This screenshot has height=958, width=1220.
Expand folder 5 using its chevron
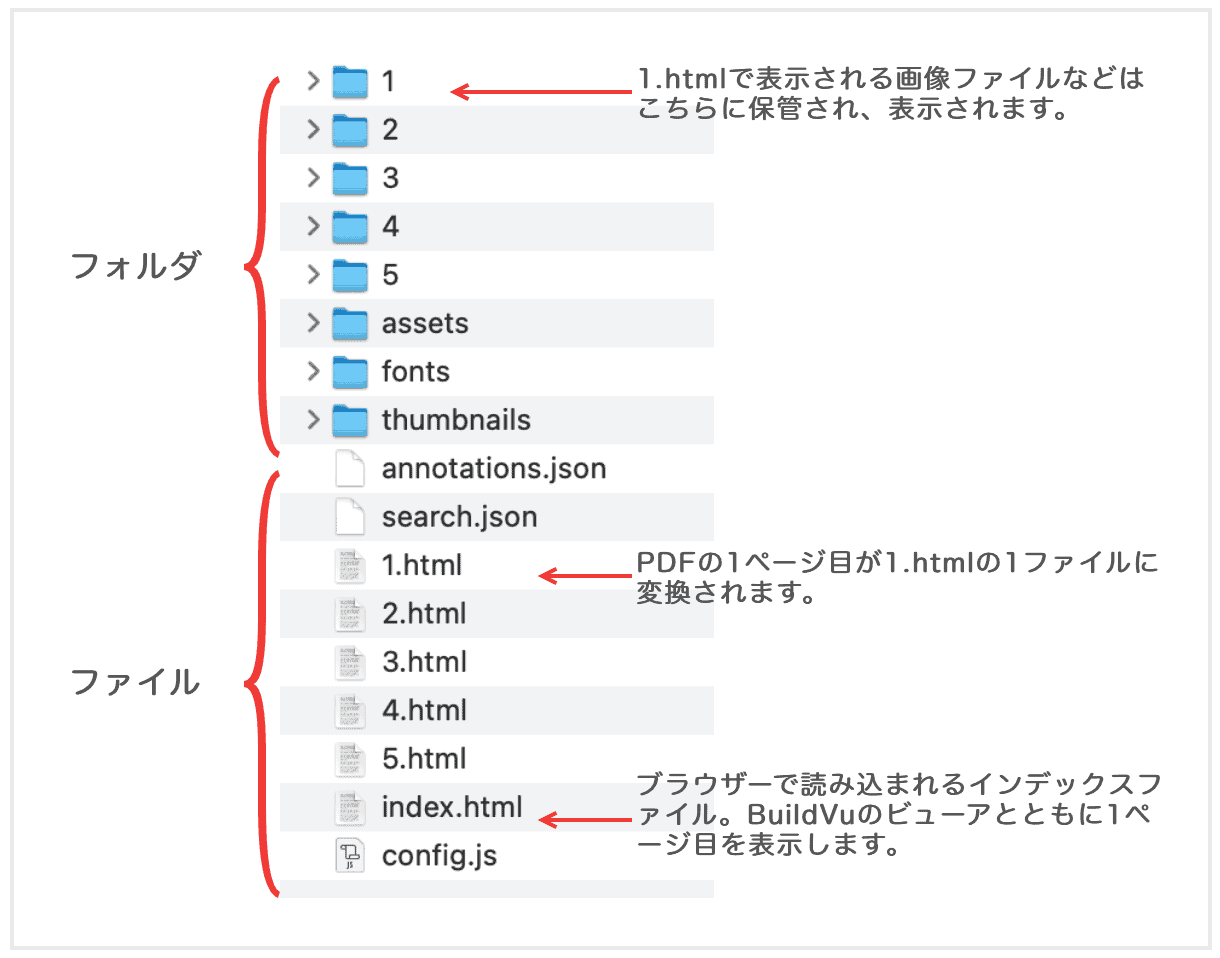click(313, 274)
